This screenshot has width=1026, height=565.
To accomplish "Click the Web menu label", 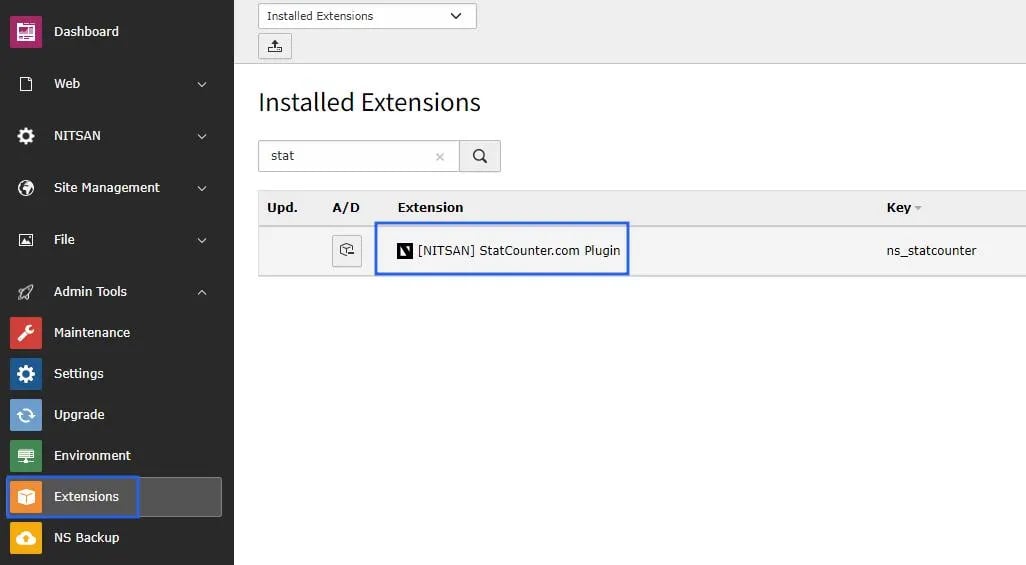I will (x=67, y=84).
